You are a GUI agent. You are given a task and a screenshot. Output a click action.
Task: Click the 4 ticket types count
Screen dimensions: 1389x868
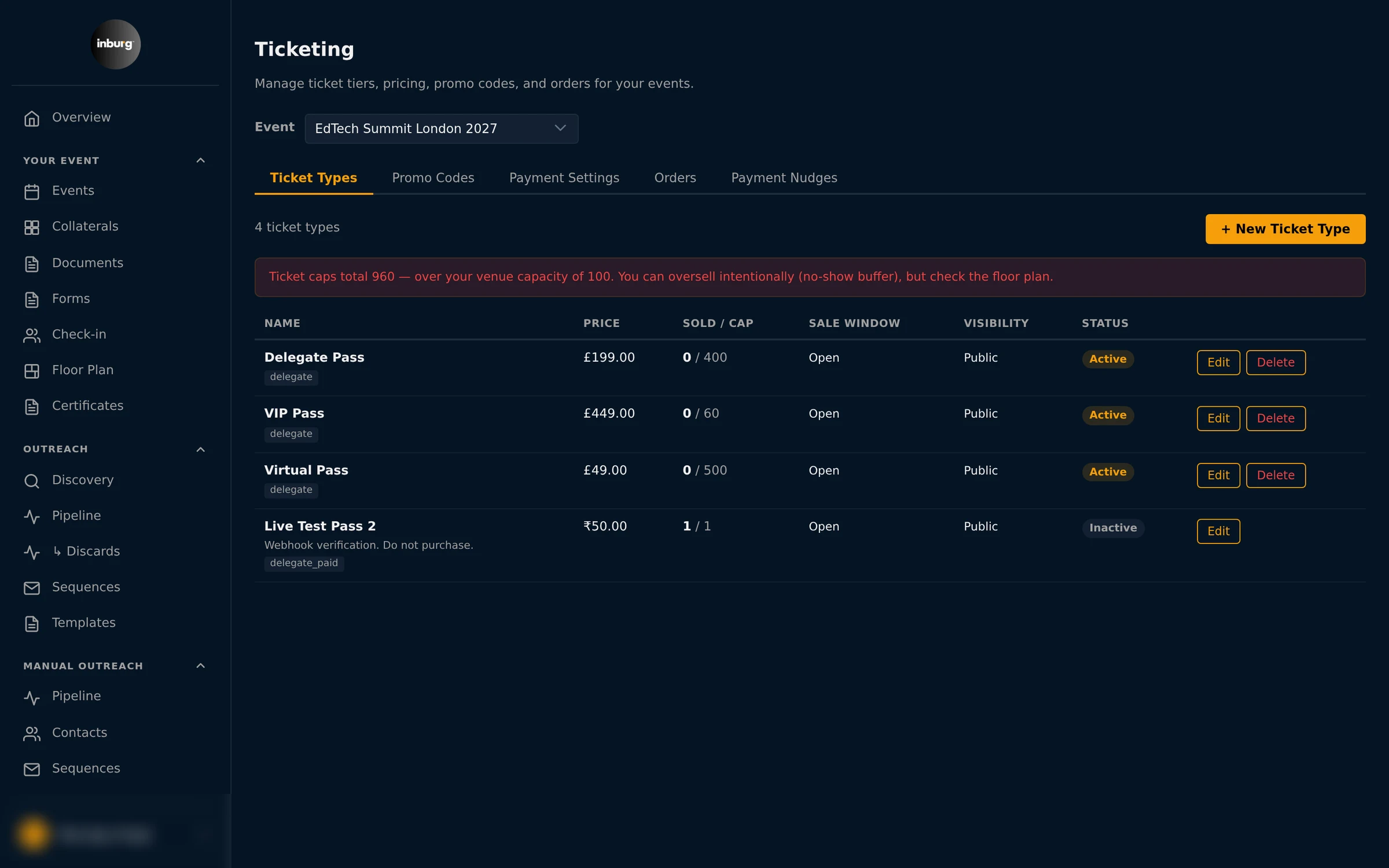coord(297,227)
